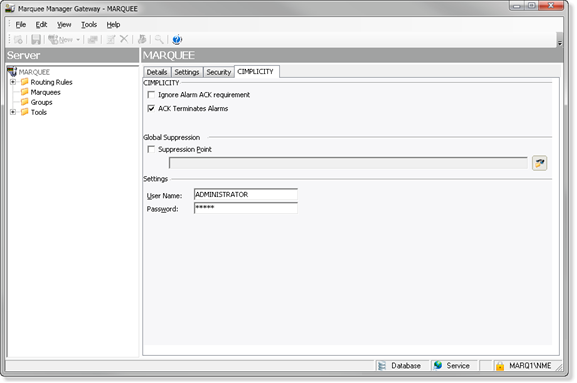
Task: Open the Edit menu
Action: [41, 25]
